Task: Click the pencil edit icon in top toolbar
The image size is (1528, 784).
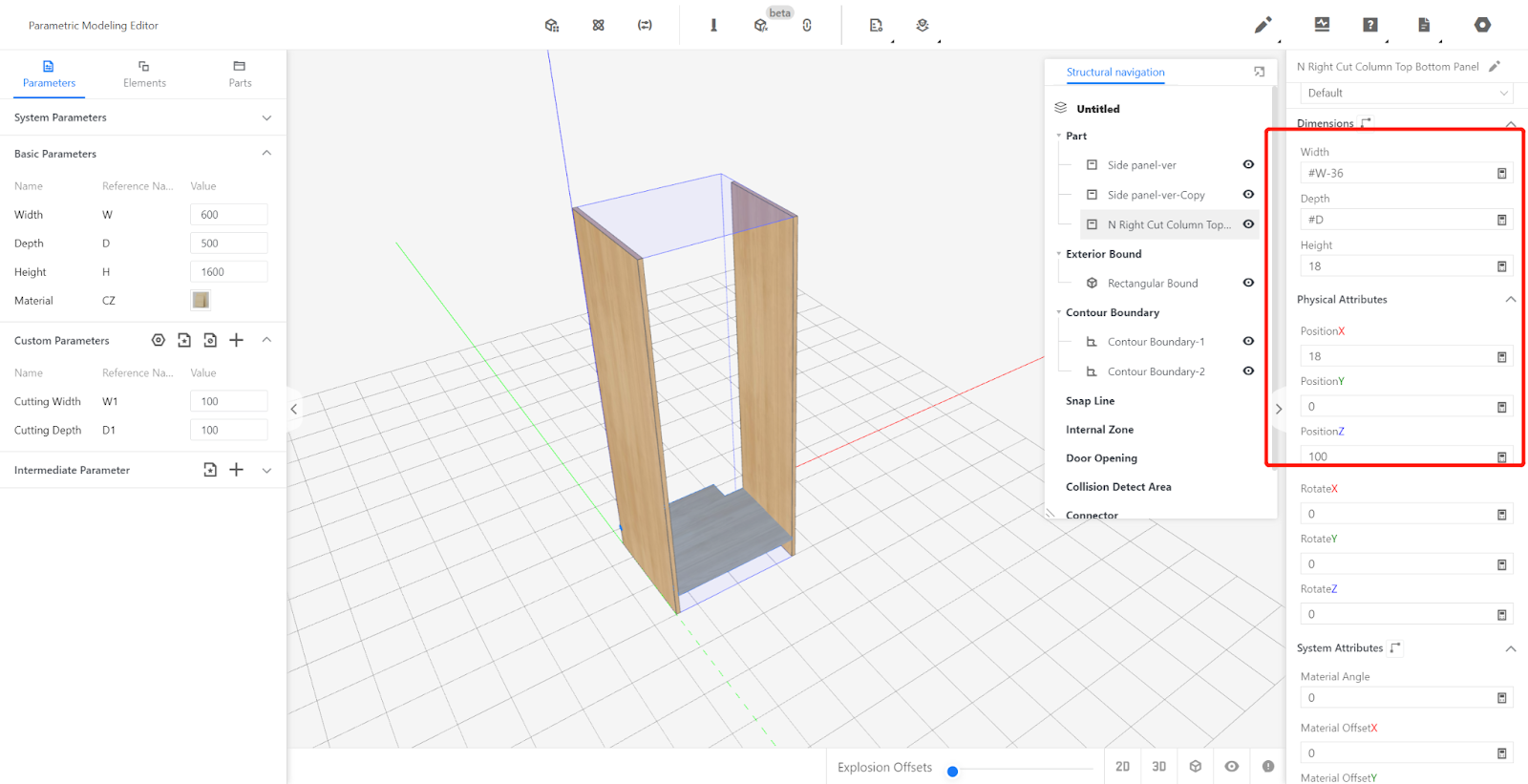Action: pyautogui.click(x=1263, y=25)
